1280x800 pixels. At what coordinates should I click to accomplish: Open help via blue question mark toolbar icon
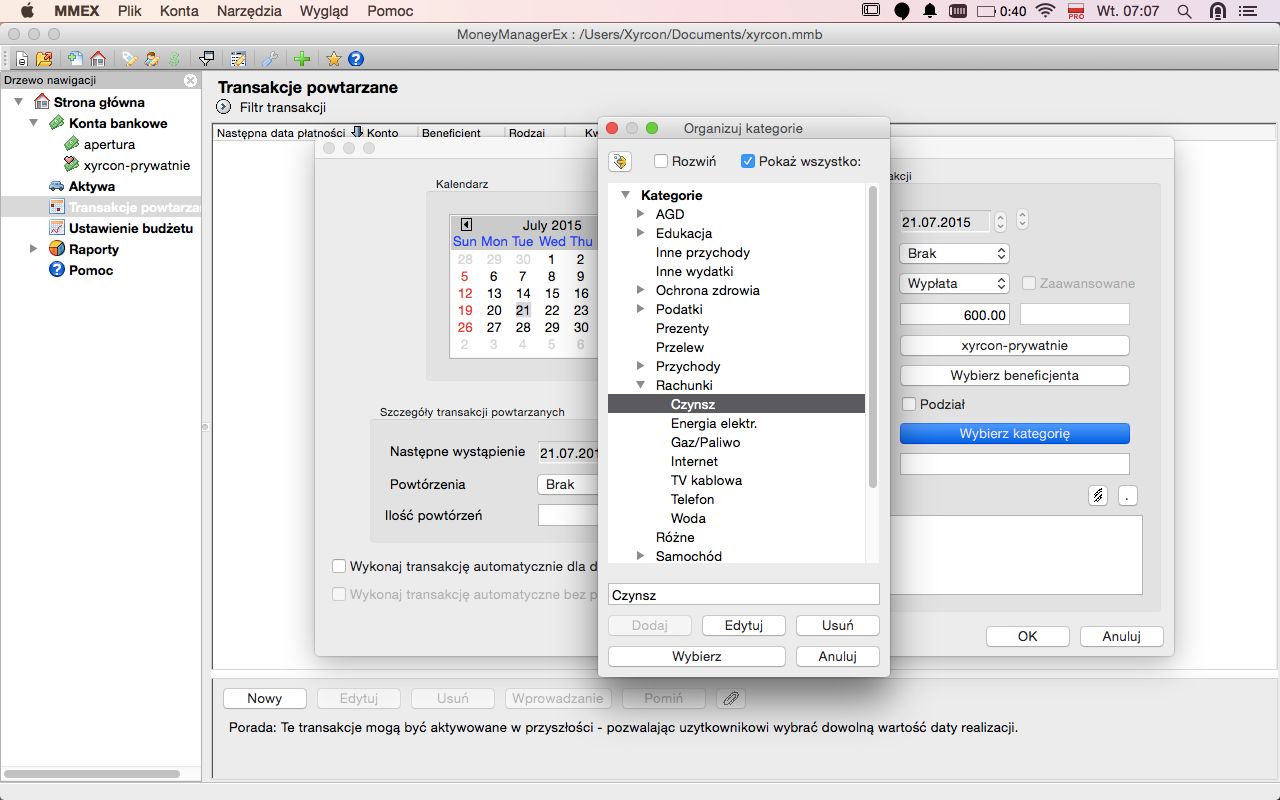click(x=355, y=59)
